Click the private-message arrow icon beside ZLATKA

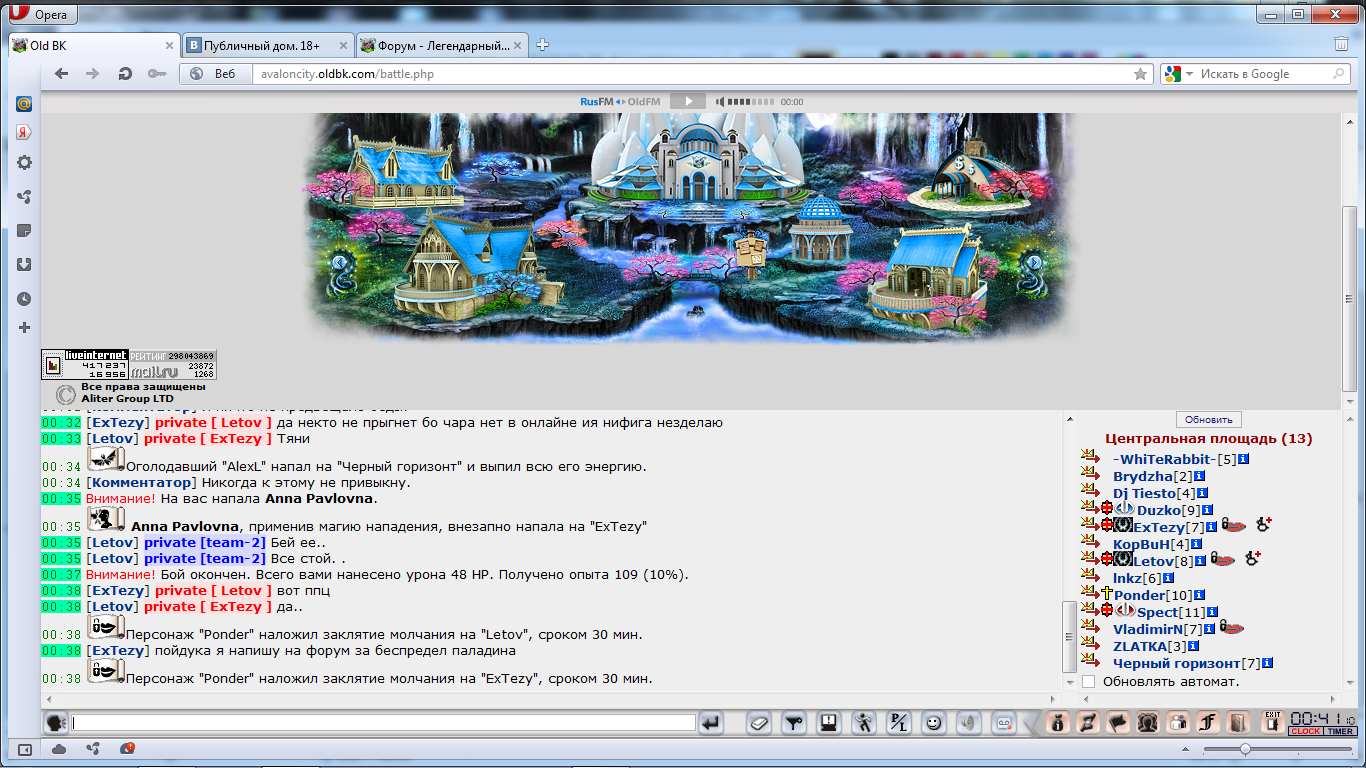coord(1090,646)
